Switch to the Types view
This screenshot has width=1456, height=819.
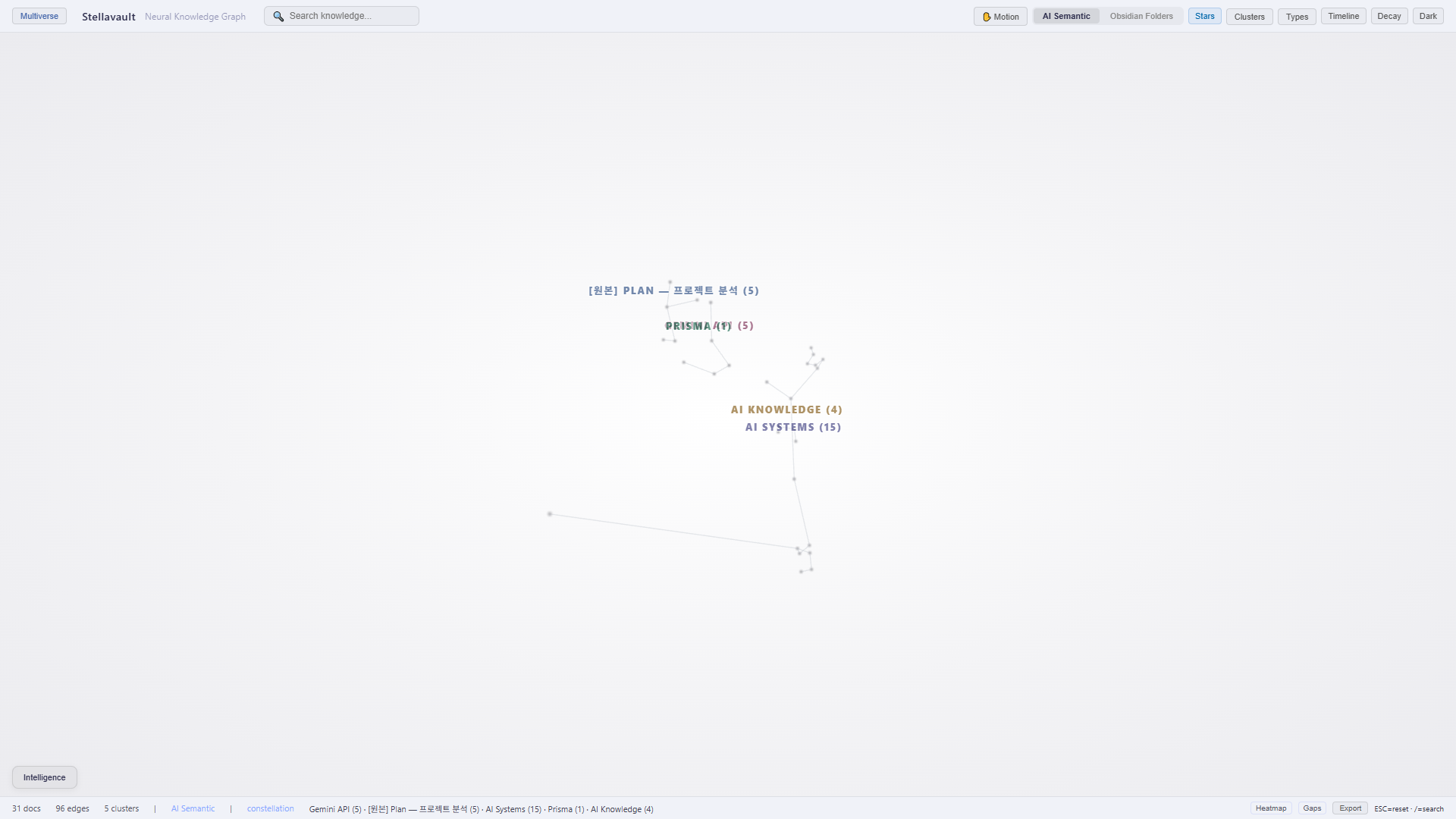(x=1297, y=17)
